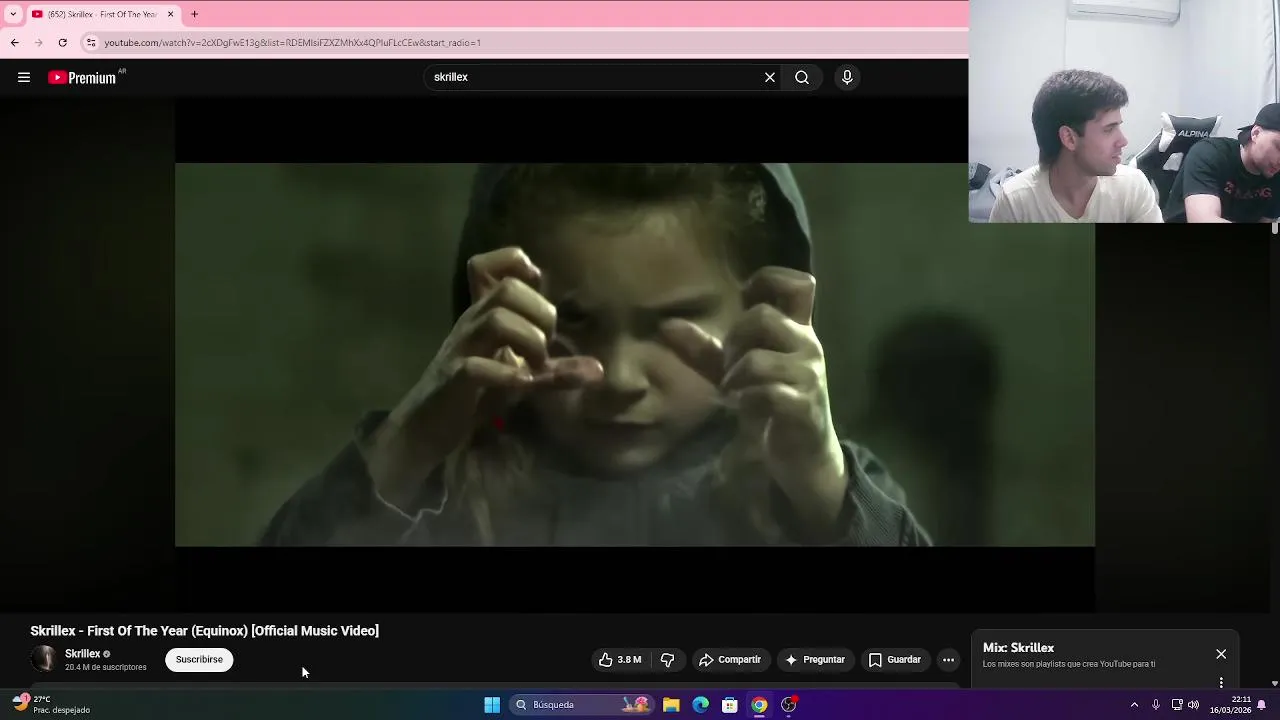
Task: Go back in browser history
Action: [14, 42]
